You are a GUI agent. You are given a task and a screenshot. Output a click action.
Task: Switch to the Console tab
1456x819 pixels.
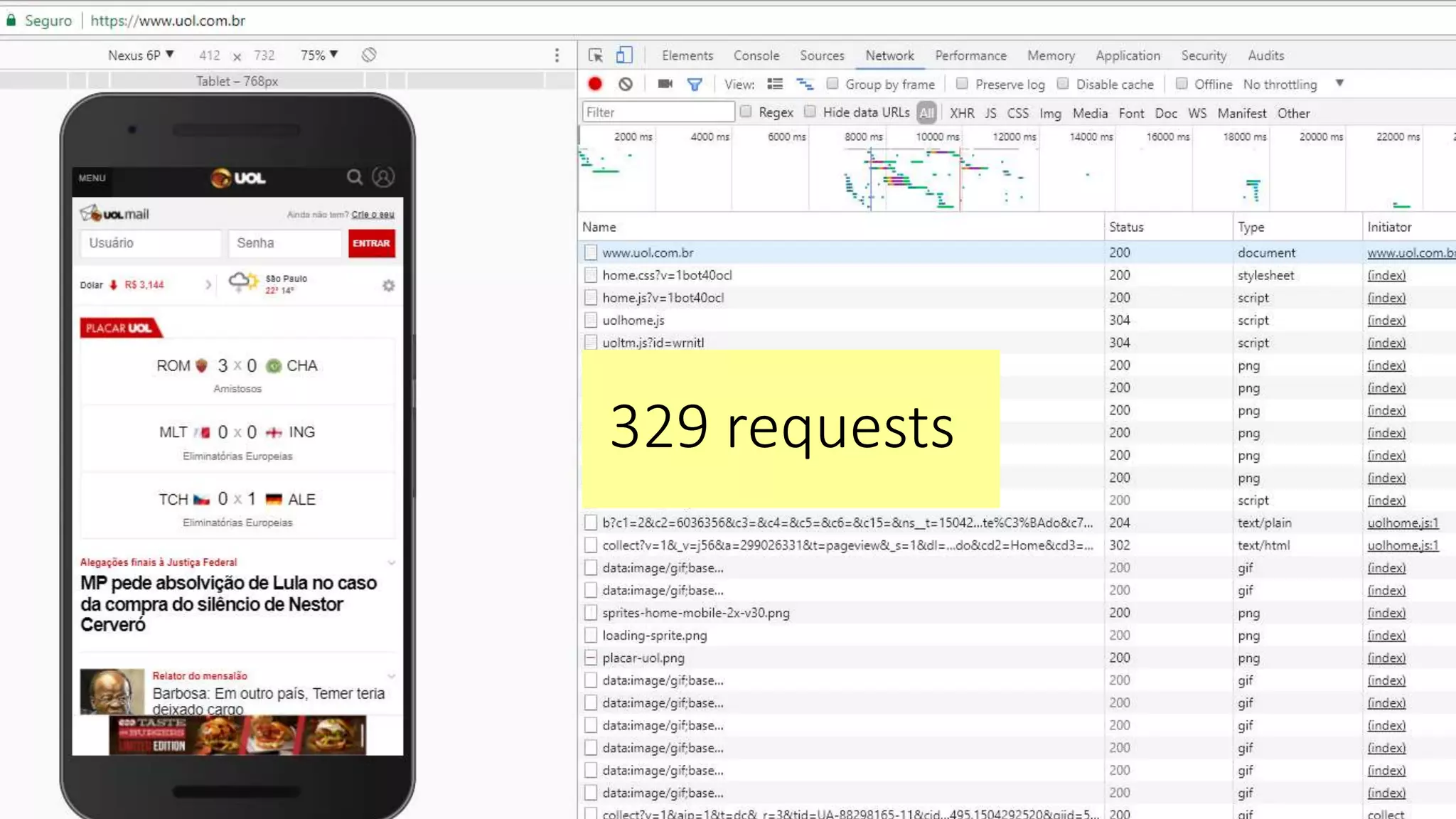pos(756,55)
